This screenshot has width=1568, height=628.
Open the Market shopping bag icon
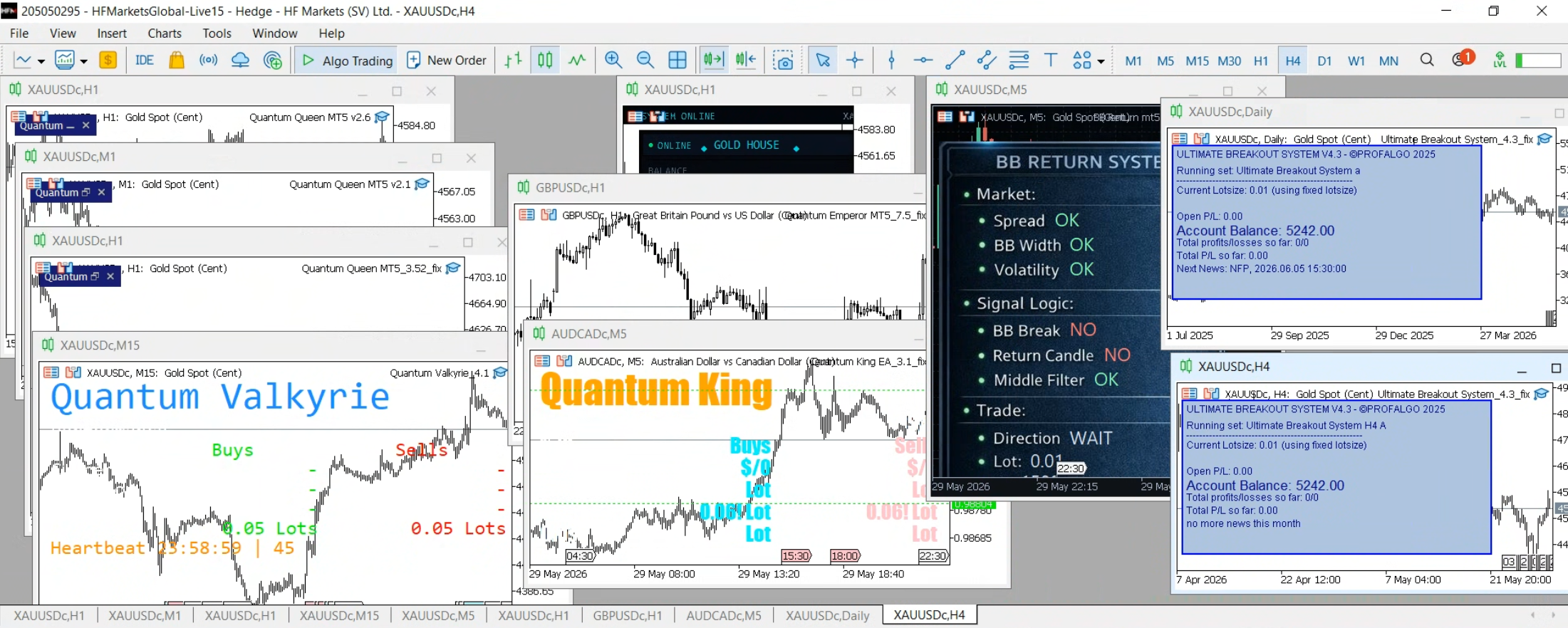tap(177, 61)
